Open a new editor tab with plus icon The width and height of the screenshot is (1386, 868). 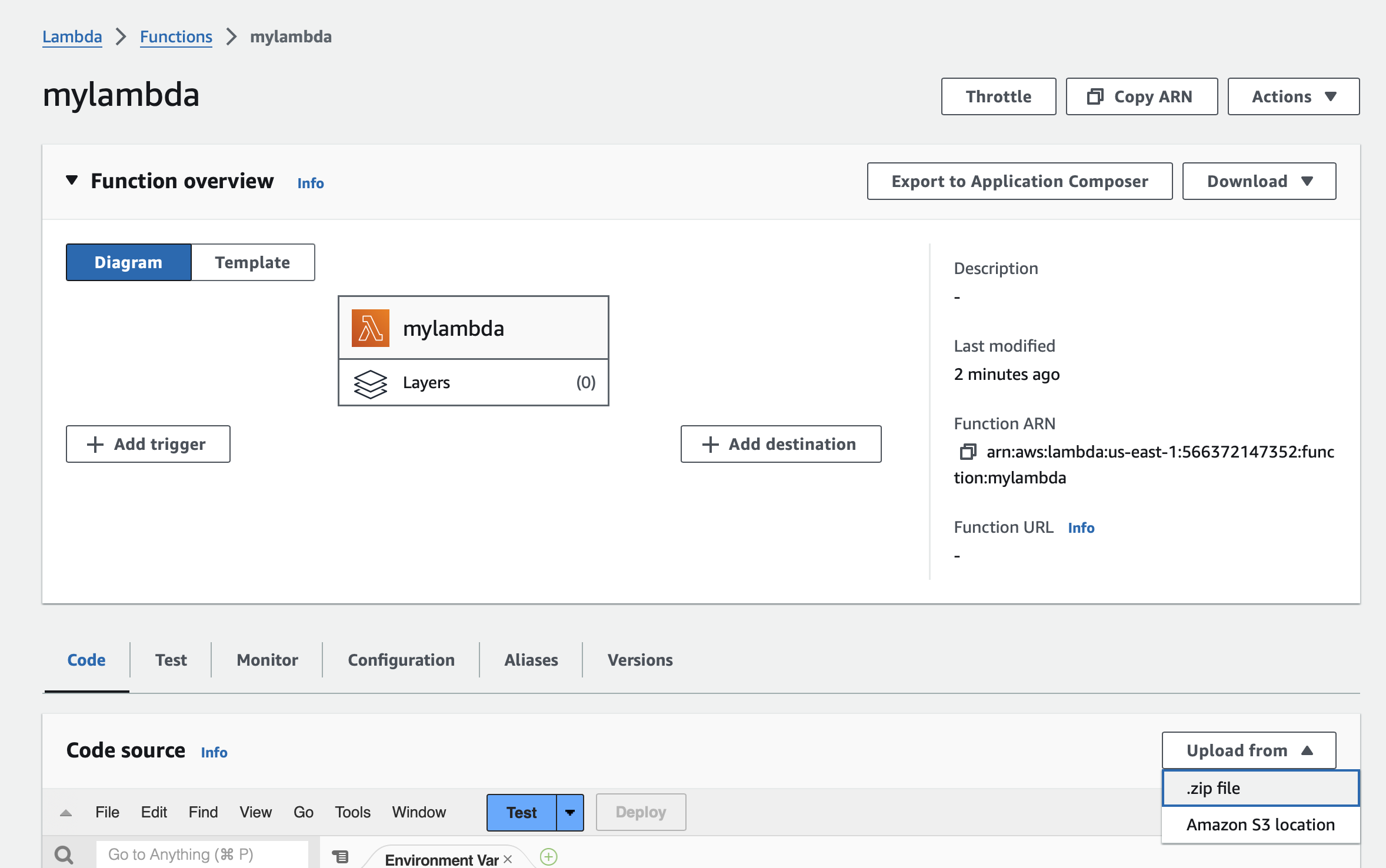pyautogui.click(x=548, y=857)
